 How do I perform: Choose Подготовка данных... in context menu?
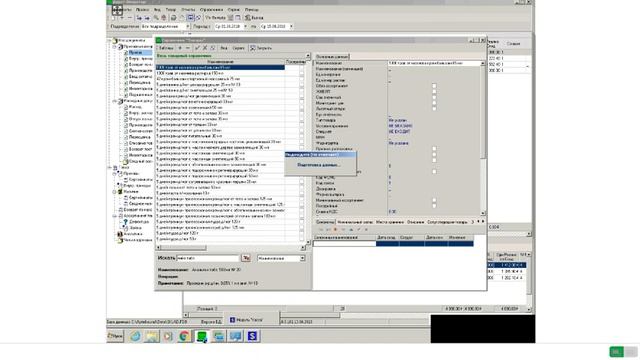pyautogui.click(x=319, y=165)
